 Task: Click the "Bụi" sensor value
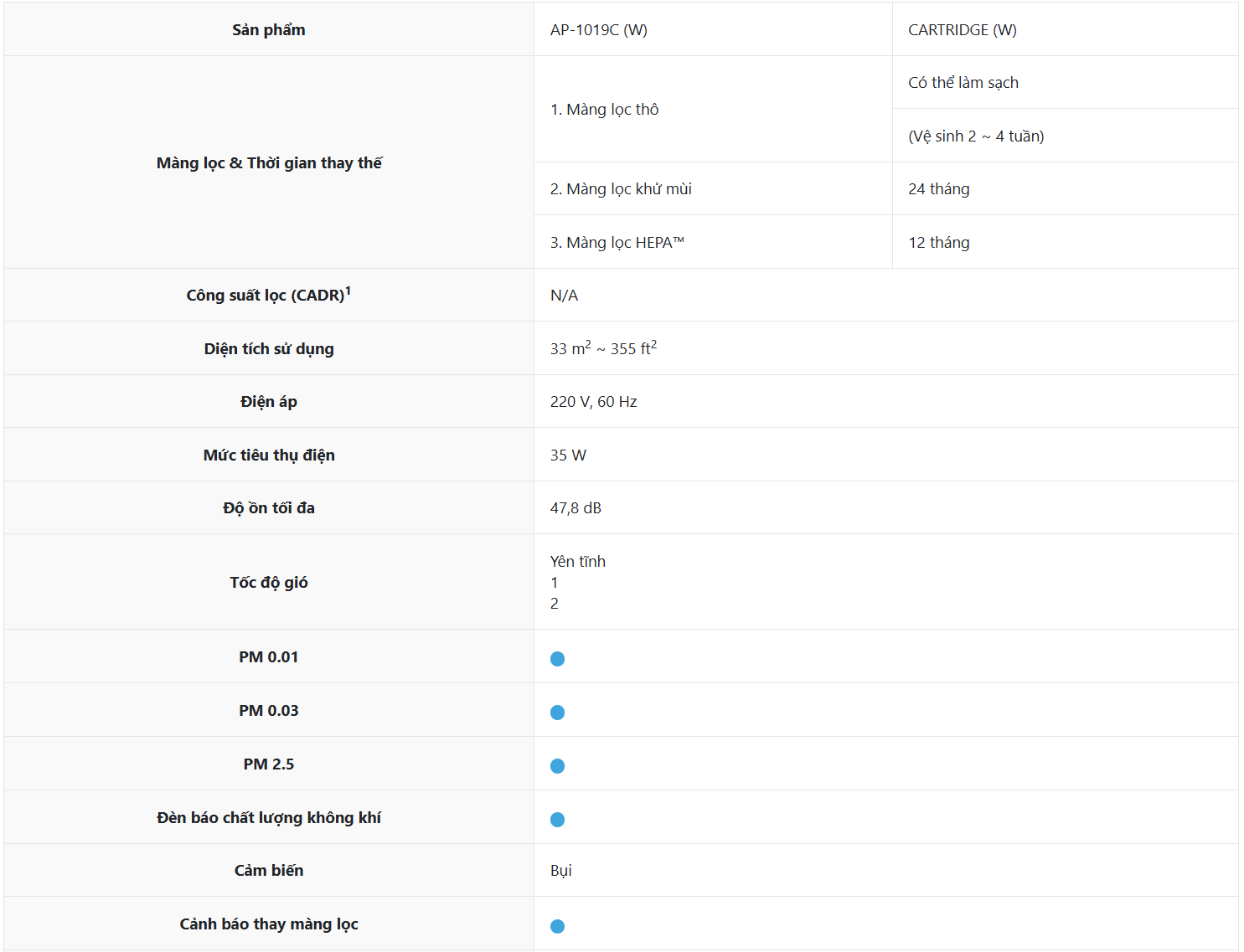coord(560,871)
